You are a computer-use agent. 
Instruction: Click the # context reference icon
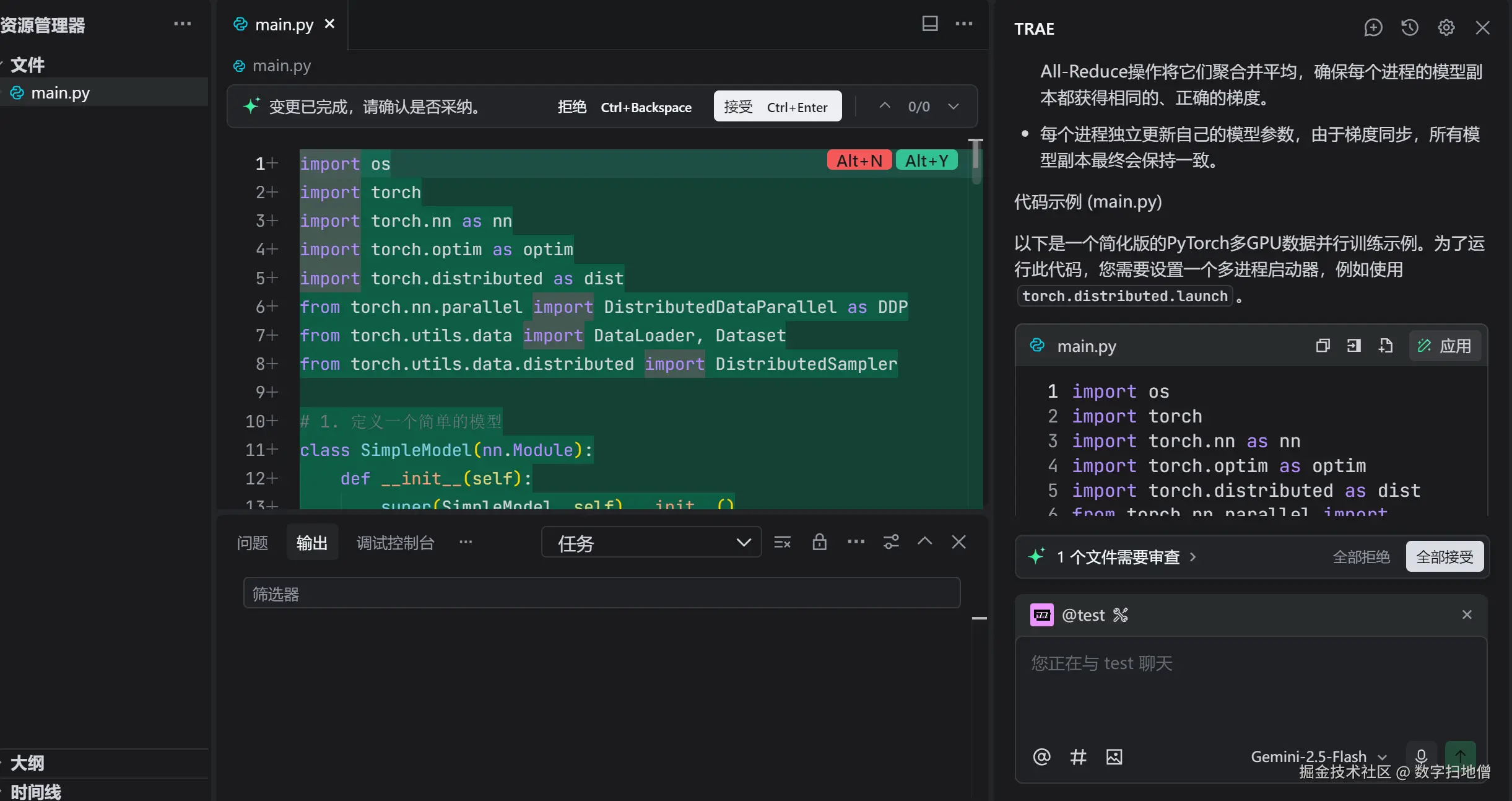pos(1078,756)
